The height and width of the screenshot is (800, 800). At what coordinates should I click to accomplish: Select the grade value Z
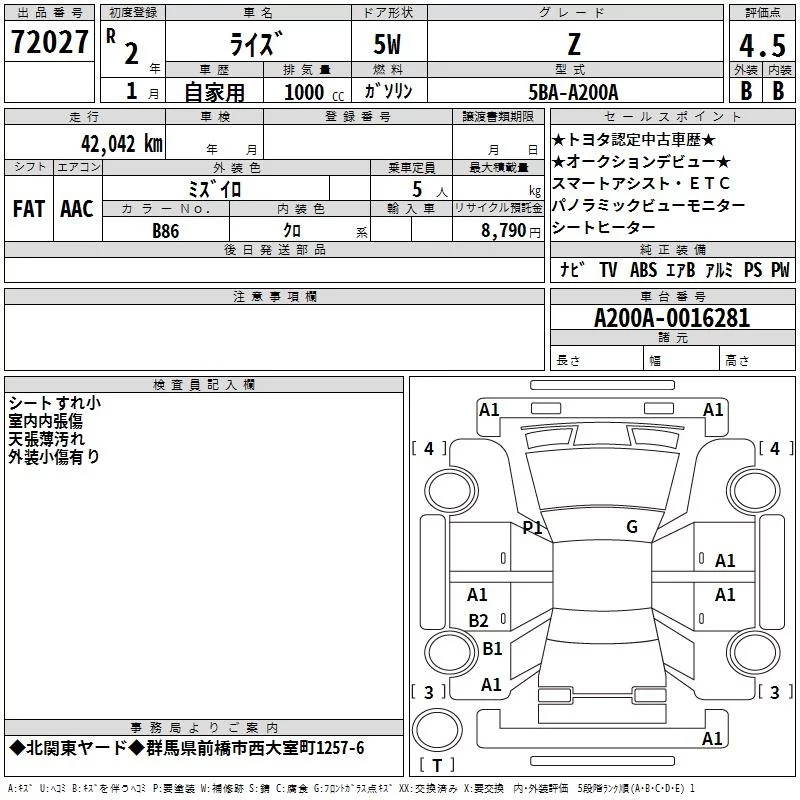(574, 44)
